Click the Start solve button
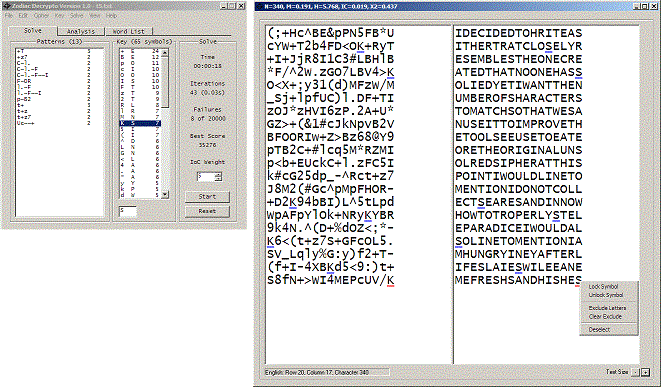This screenshot has height=387, width=661. click(x=207, y=196)
